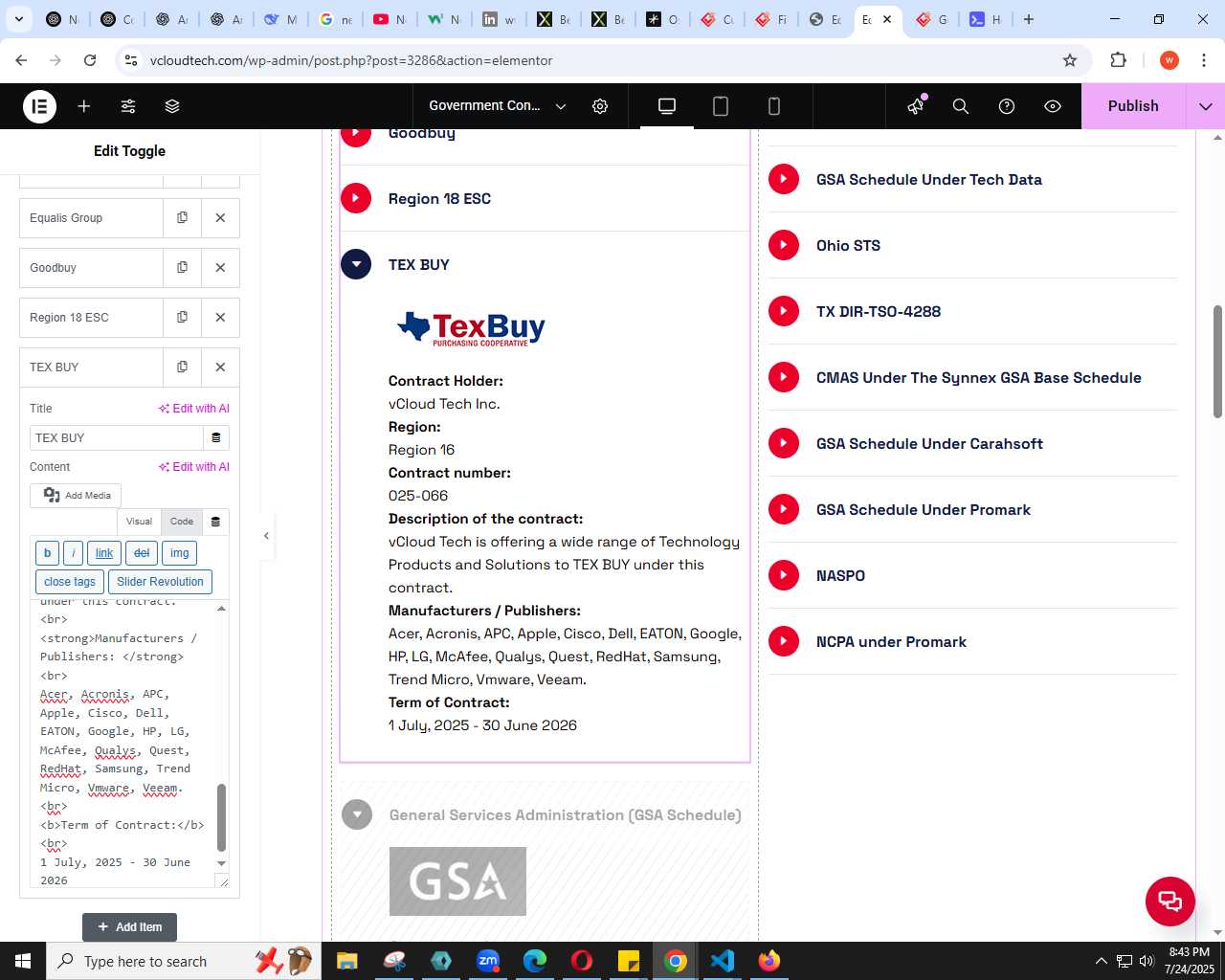Click the Slider Revolution button
Image resolution: width=1225 pixels, height=980 pixels.
click(160, 582)
